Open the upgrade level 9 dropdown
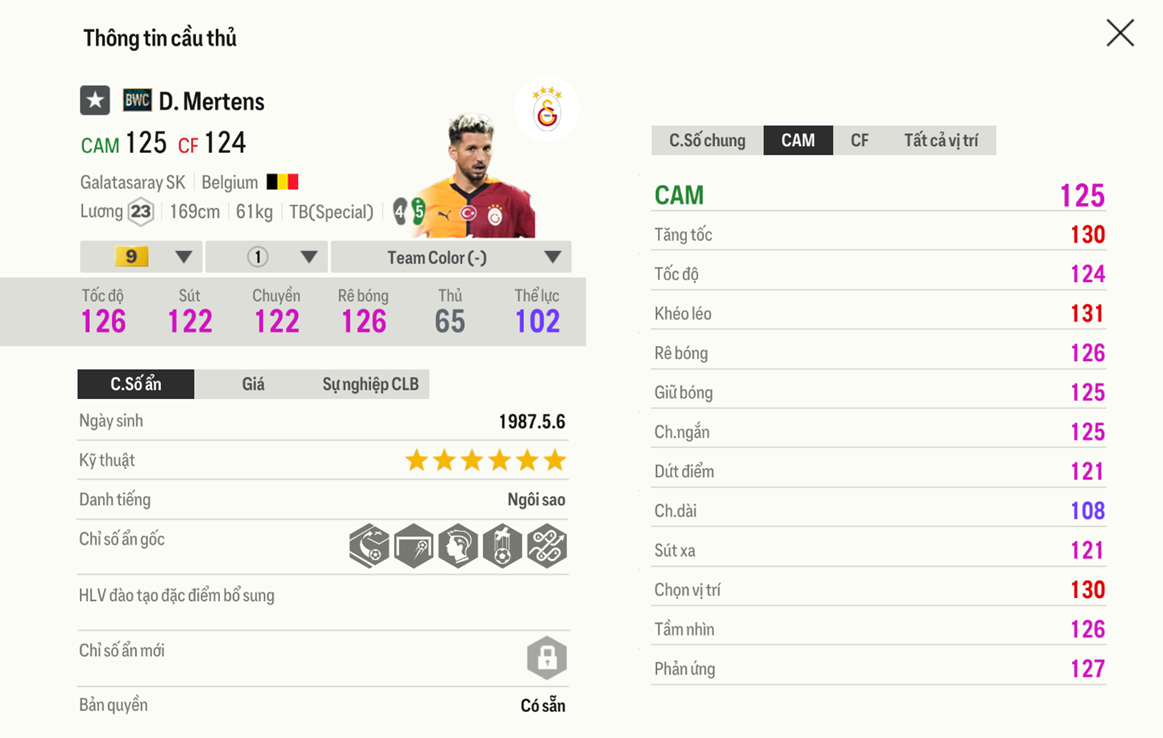This screenshot has width=1163, height=738. click(141, 257)
